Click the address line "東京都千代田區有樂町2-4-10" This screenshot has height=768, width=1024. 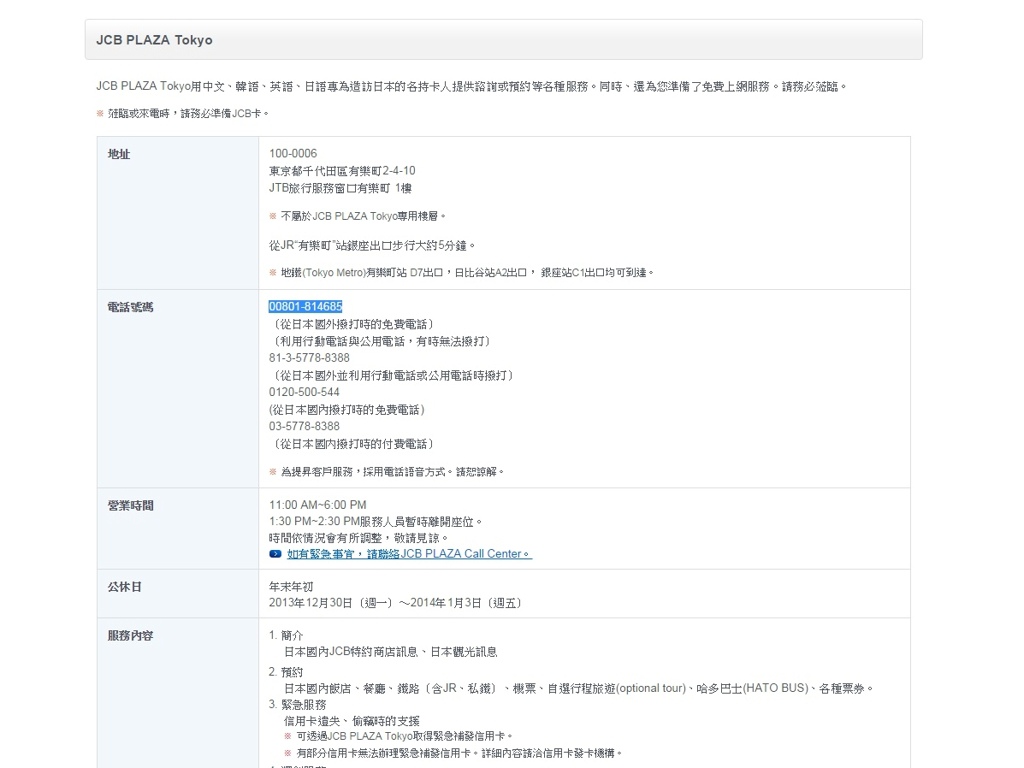point(342,170)
